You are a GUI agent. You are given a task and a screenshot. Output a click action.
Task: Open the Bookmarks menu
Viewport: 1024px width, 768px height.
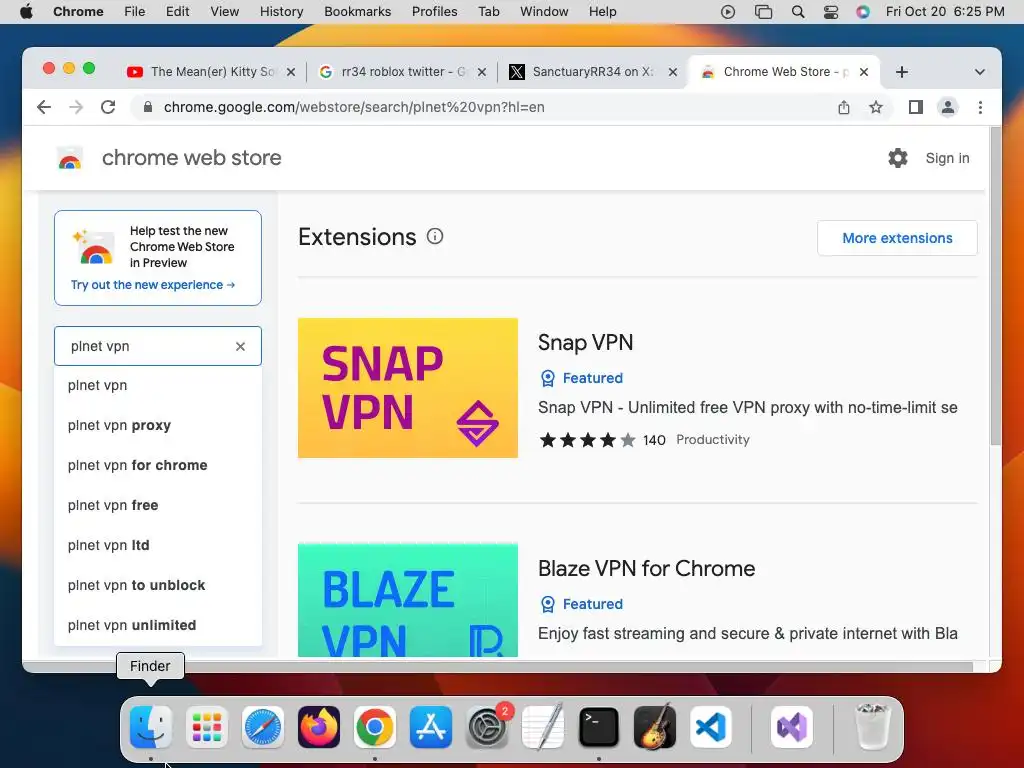click(358, 12)
